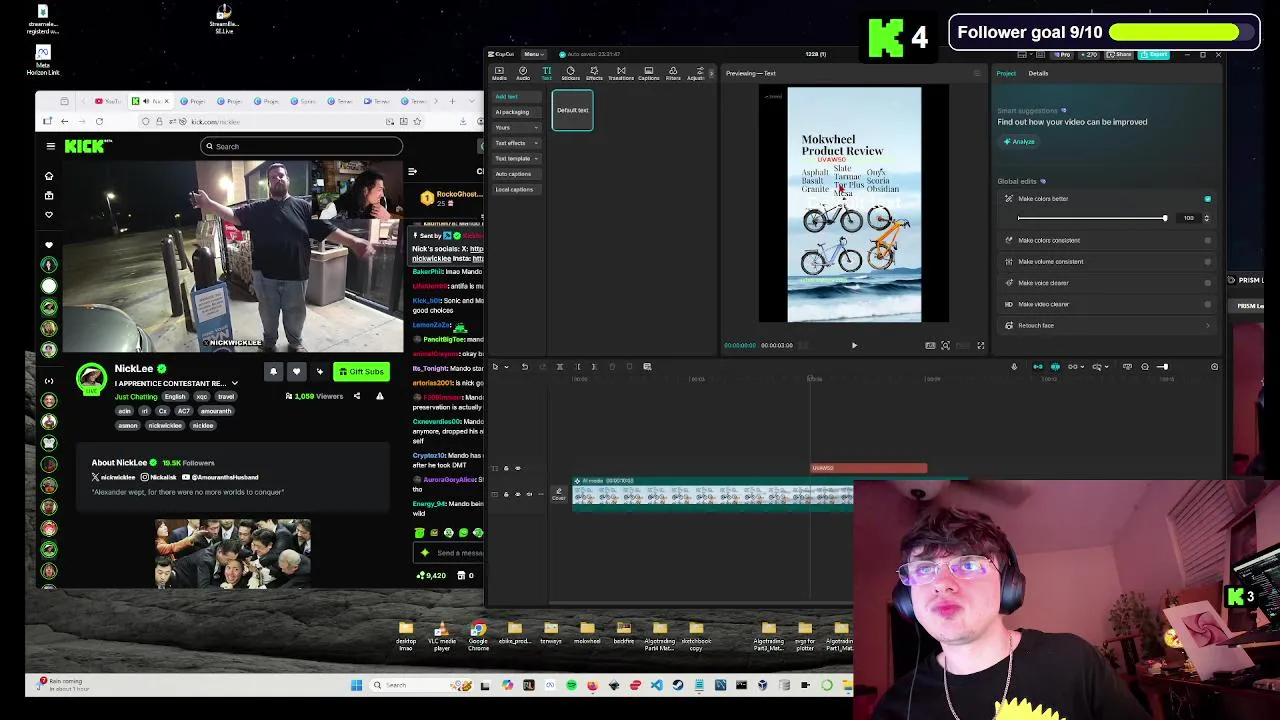Lock the text track in the timeline

click(x=506, y=468)
